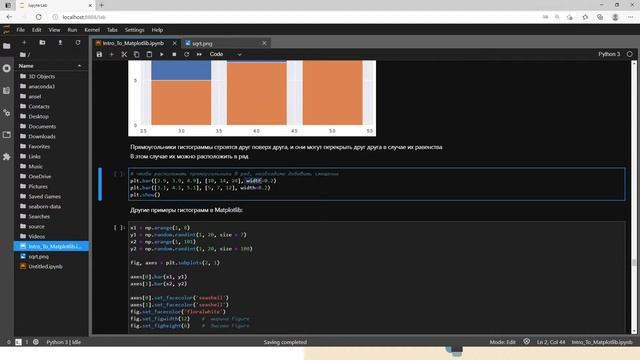Select the Documents folder
The height and width of the screenshot is (360, 640).
pyautogui.click(x=51, y=127)
